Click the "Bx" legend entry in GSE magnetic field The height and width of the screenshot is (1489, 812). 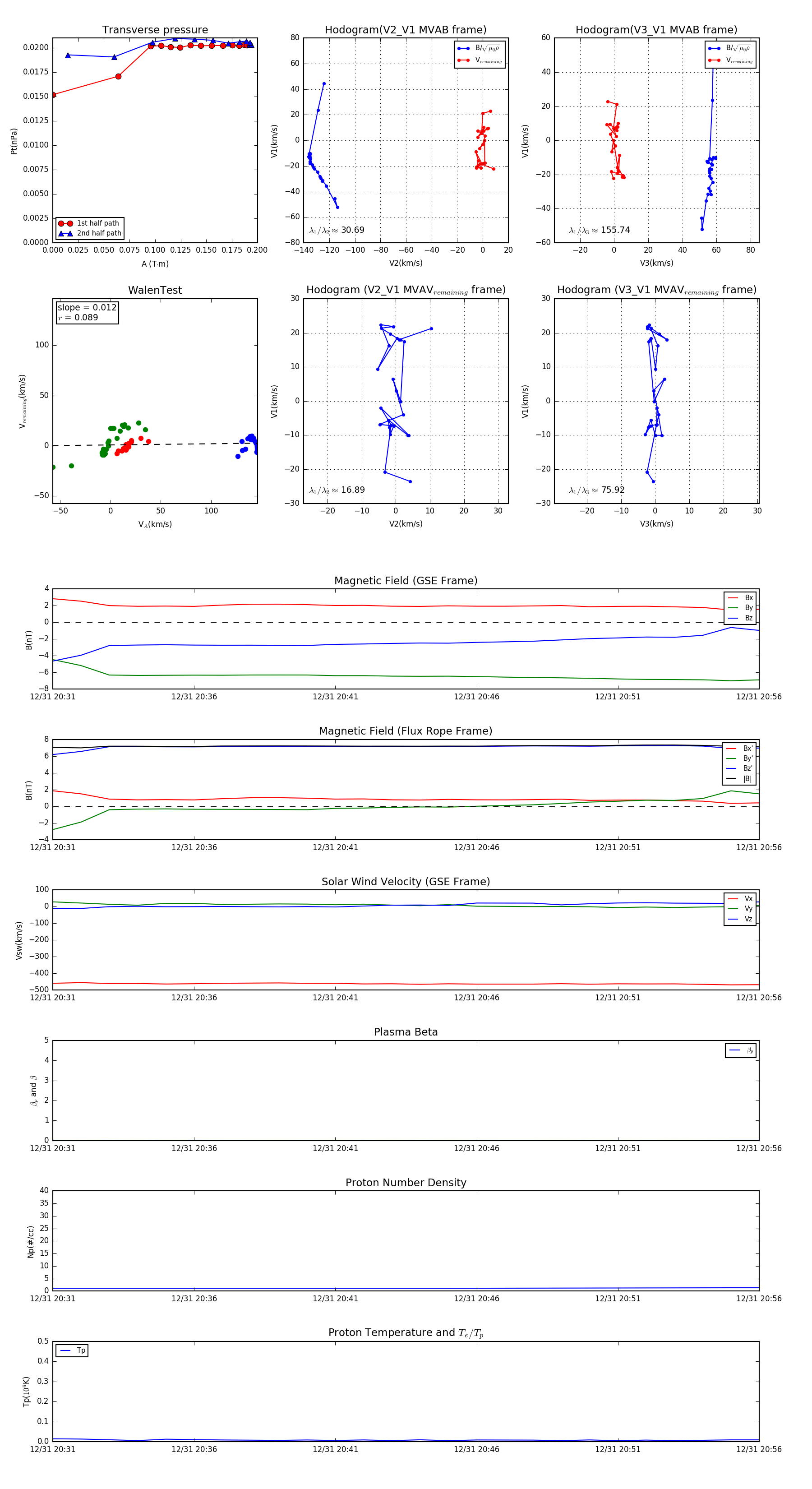point(740,598)
